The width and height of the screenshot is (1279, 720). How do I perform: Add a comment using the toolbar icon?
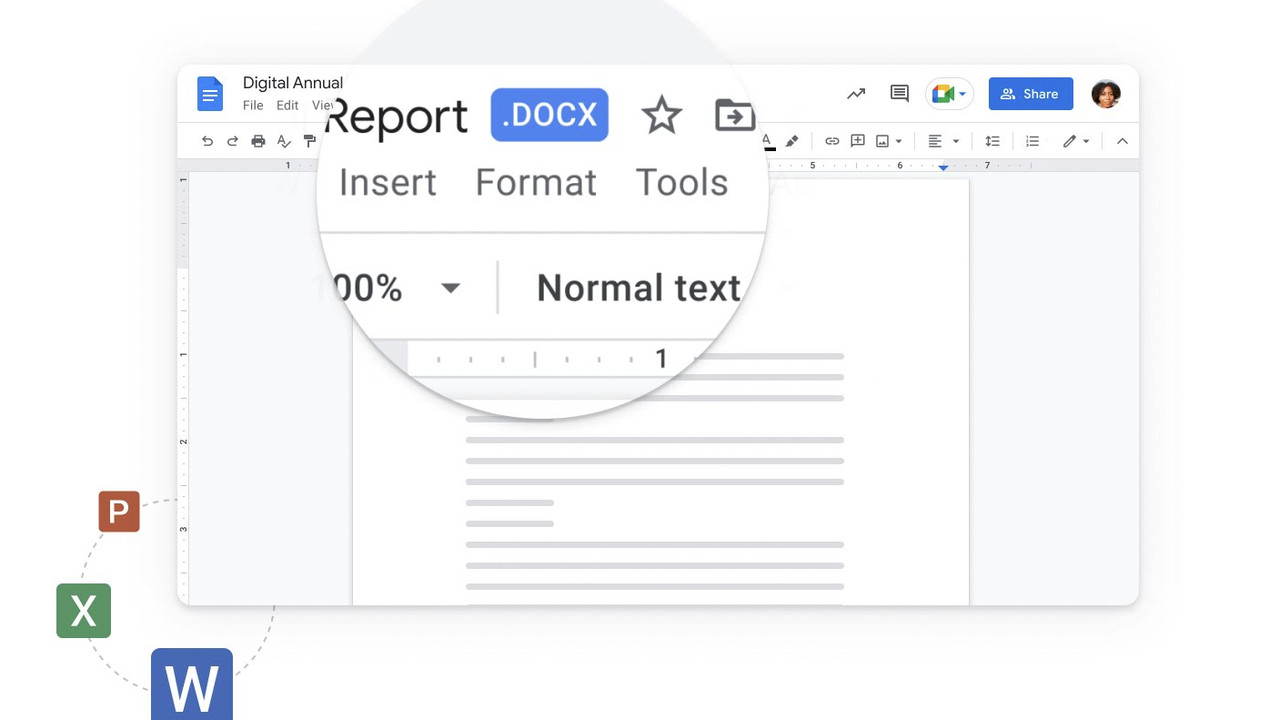(857, 142)
